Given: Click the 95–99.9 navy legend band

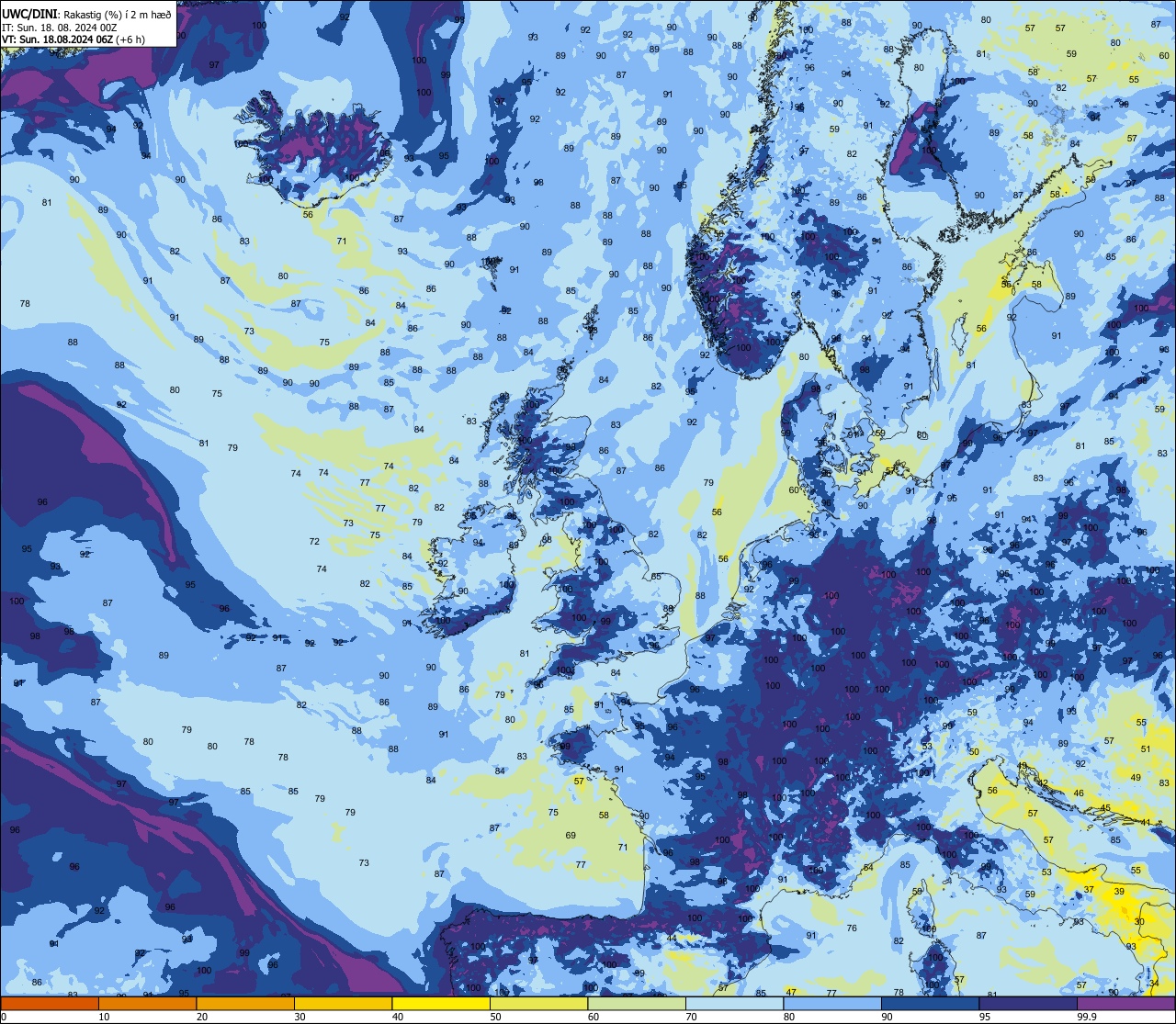Looking at the screenshot, I should click(1028, 1003).
